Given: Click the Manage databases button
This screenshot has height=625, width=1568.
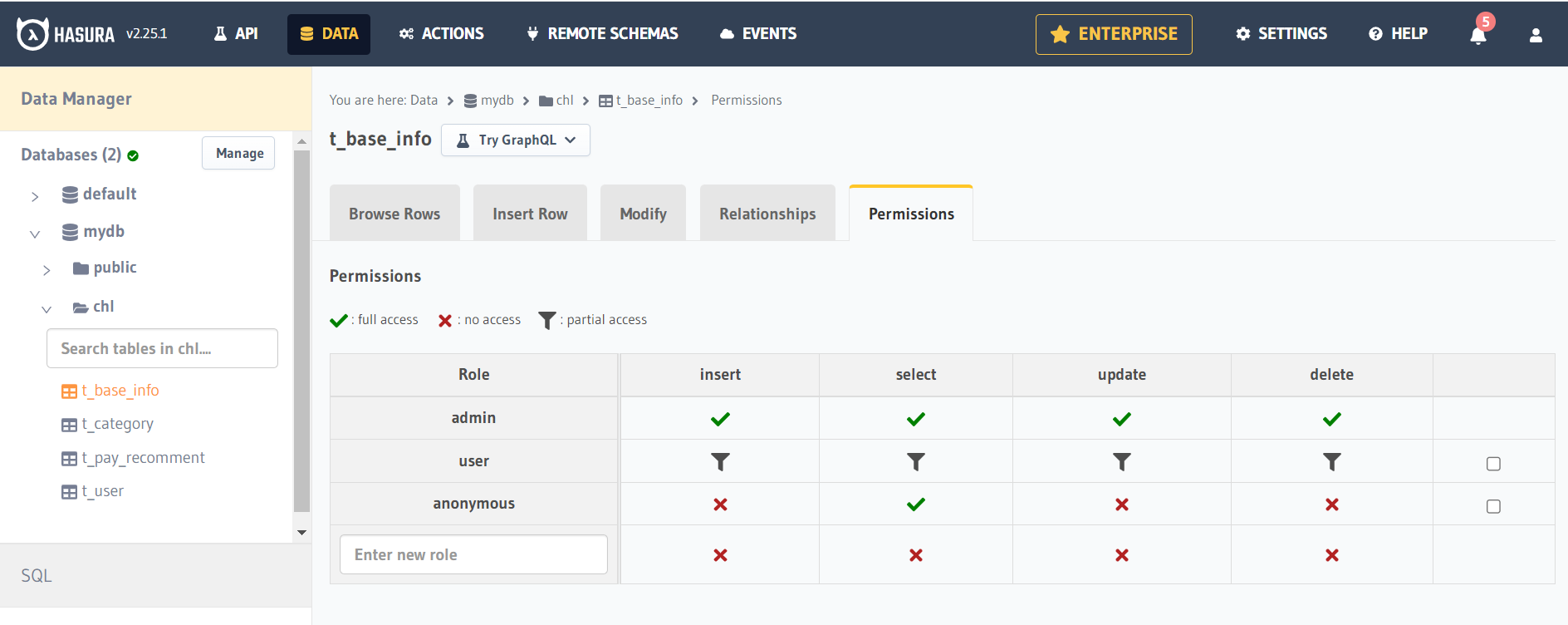Looking at the screenshot, I should (x=239, y=153).
